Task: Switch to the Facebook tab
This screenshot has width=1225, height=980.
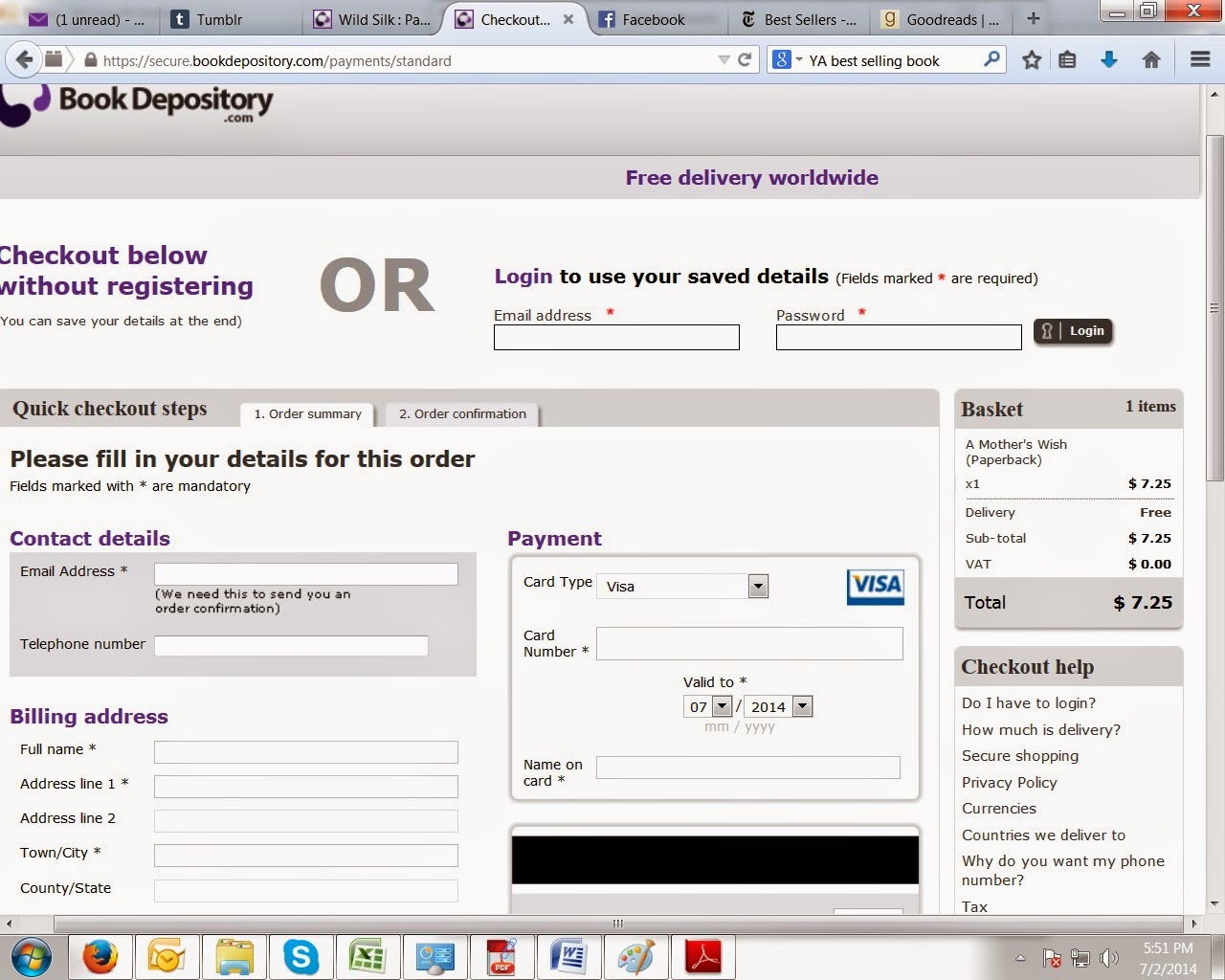Action: (656, 18)
